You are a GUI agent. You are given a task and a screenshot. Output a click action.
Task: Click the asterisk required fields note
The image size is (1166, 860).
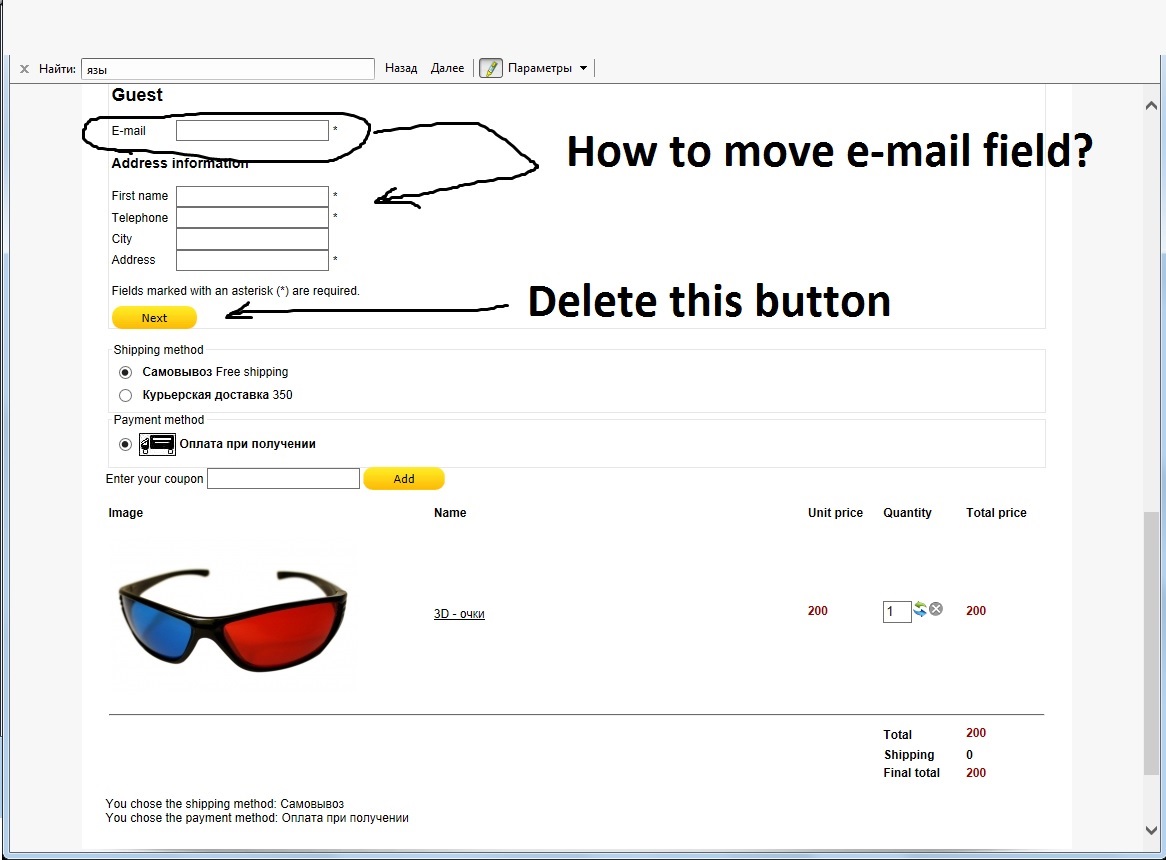236,291
